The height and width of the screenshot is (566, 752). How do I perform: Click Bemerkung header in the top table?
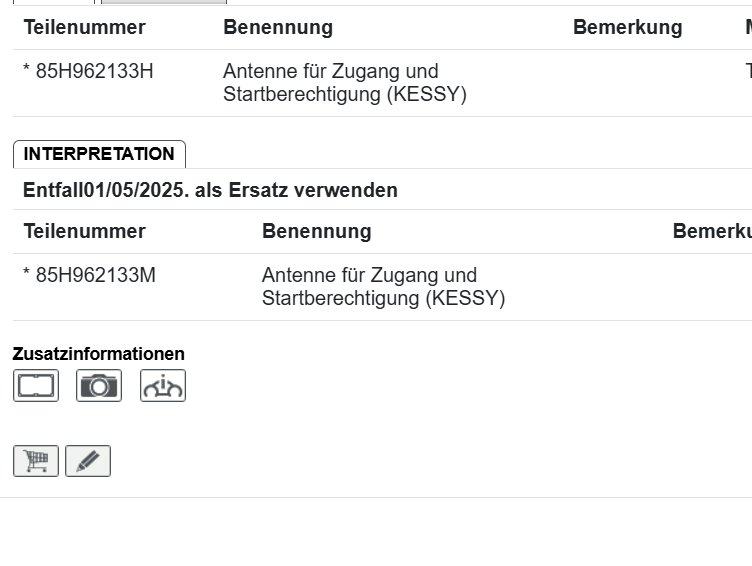627,28
